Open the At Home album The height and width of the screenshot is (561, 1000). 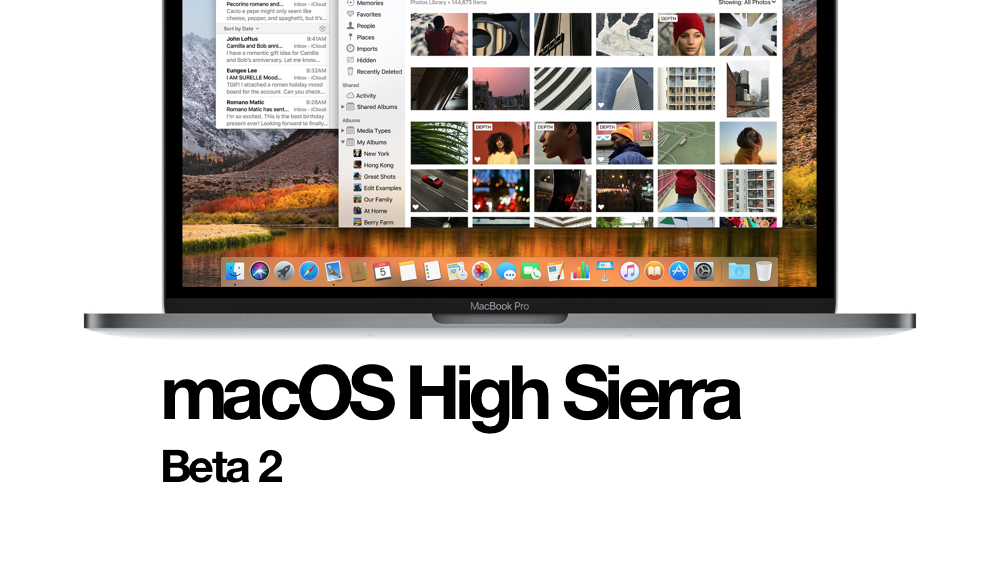371,211
